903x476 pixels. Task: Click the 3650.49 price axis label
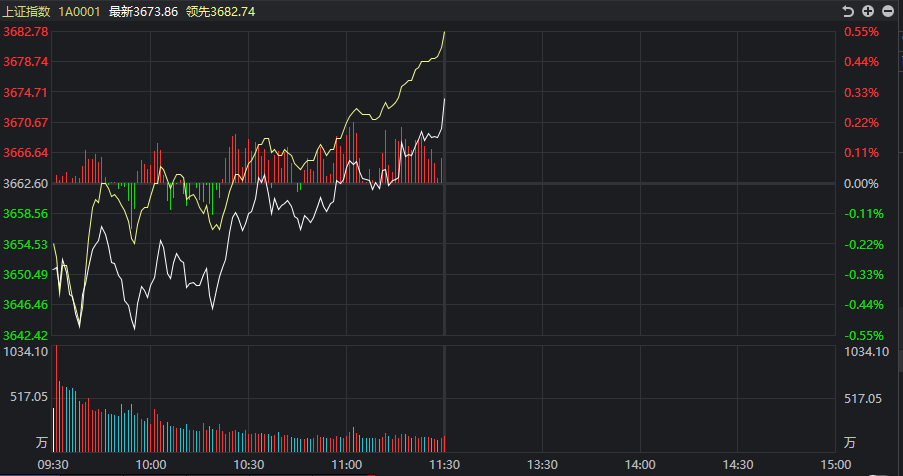coord(26,275)
